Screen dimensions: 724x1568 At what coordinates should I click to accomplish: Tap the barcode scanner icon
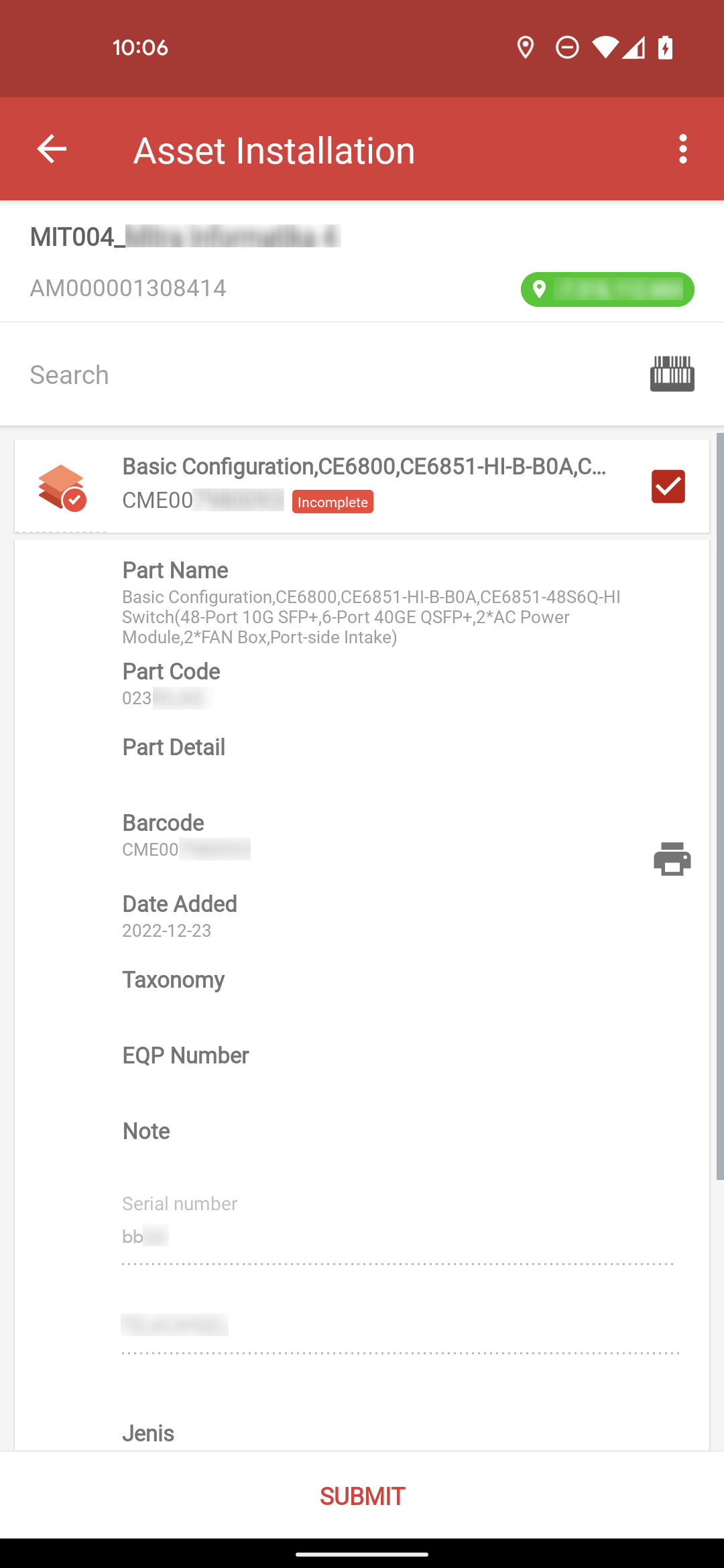672,374
